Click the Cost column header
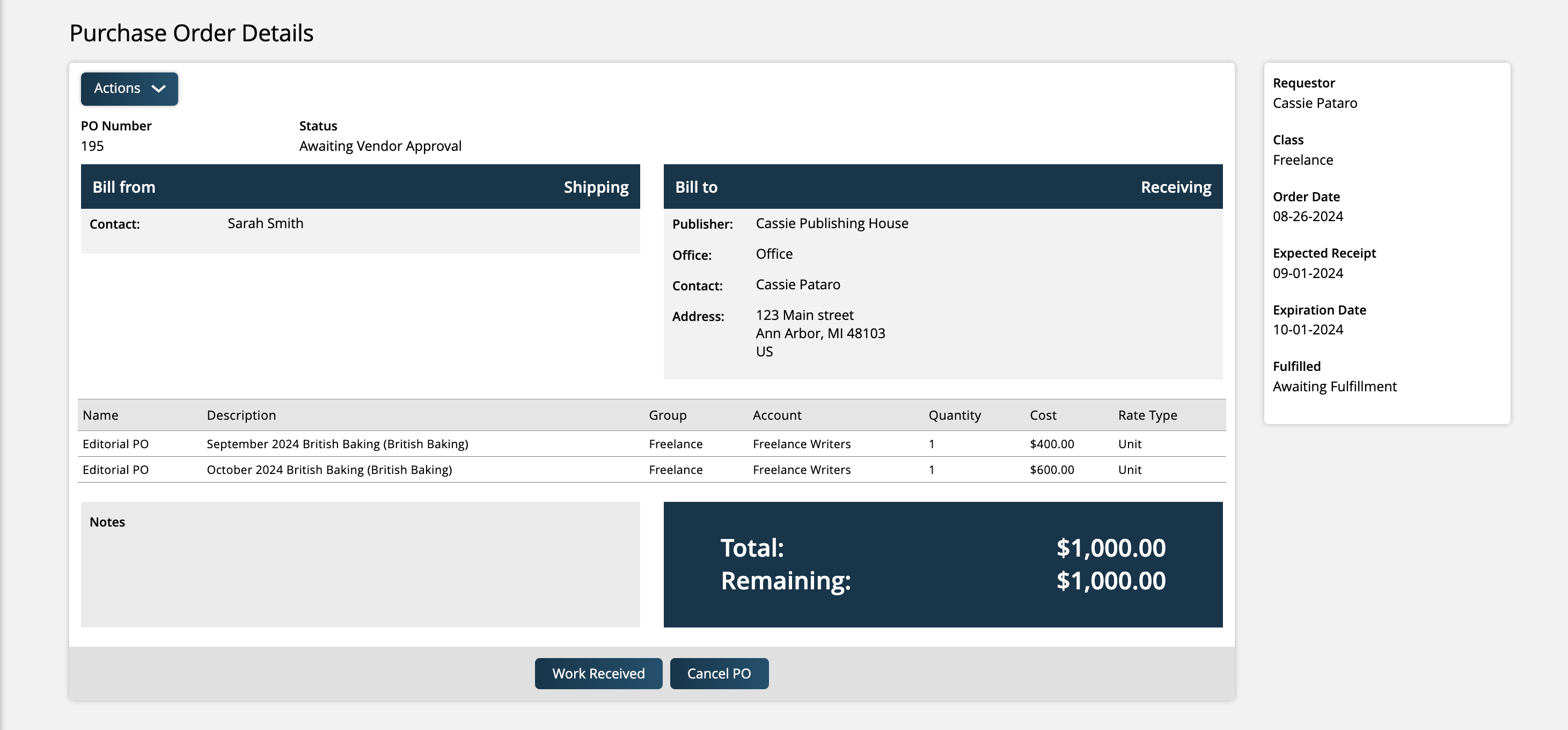 pyautogui.click(x=1042, y=415)
